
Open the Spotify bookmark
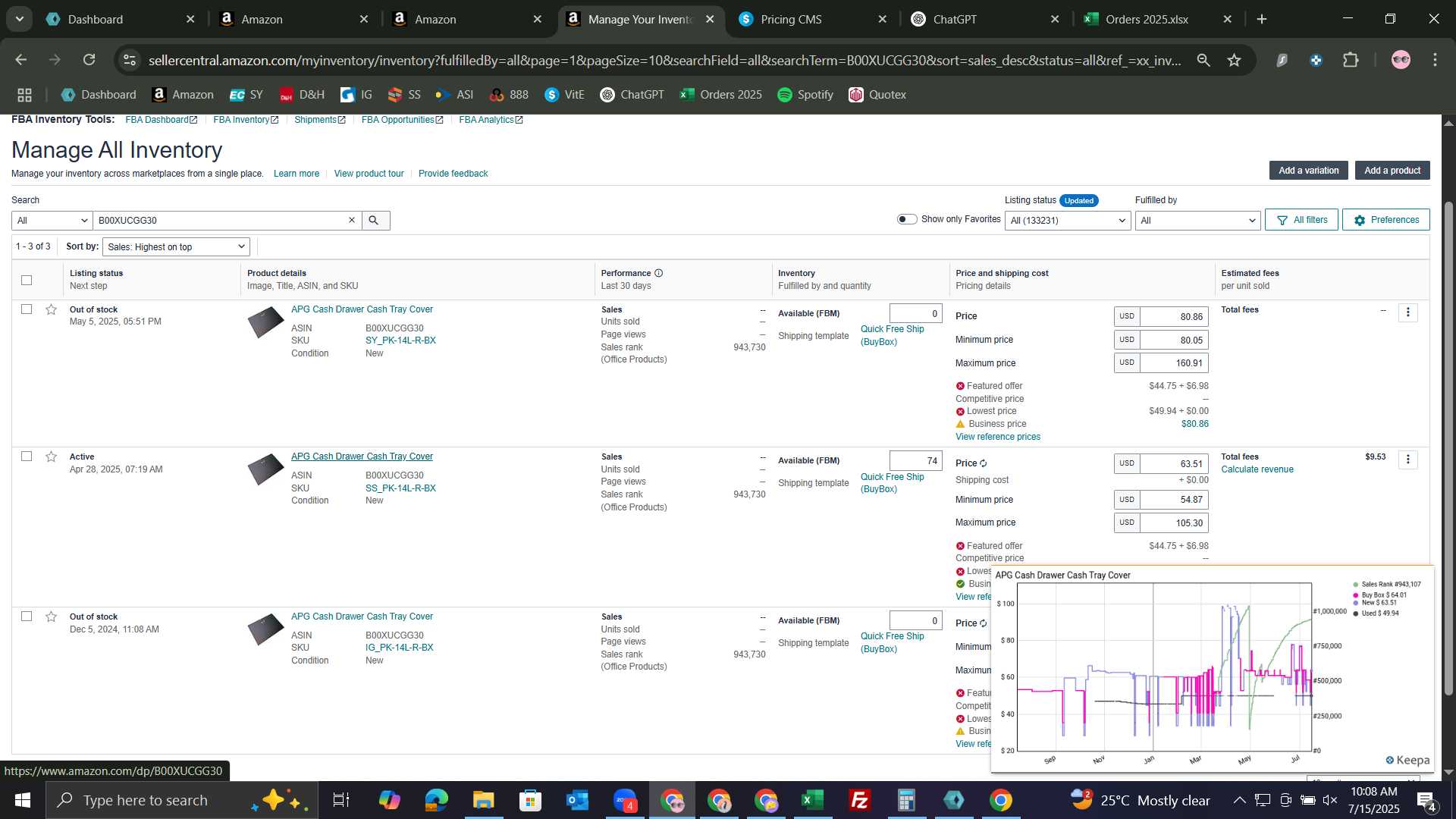click(x=805, y=95)
